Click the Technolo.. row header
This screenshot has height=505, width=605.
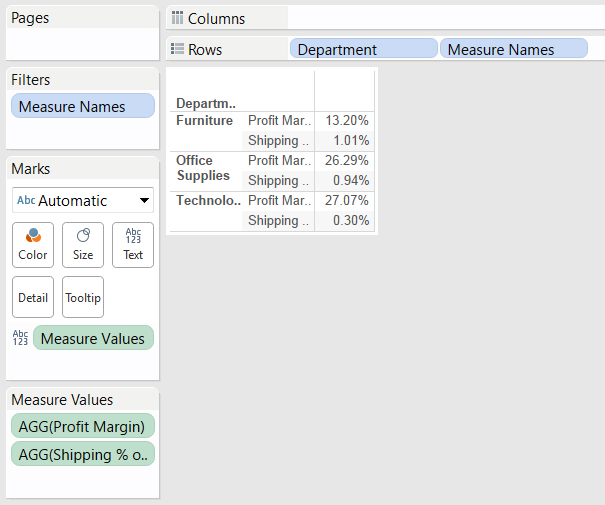coord(208,200)
